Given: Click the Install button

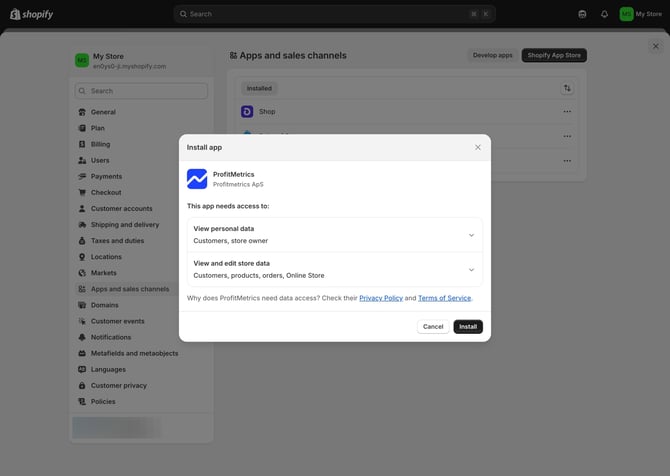Looking at the screenshot, I should 468,327.
